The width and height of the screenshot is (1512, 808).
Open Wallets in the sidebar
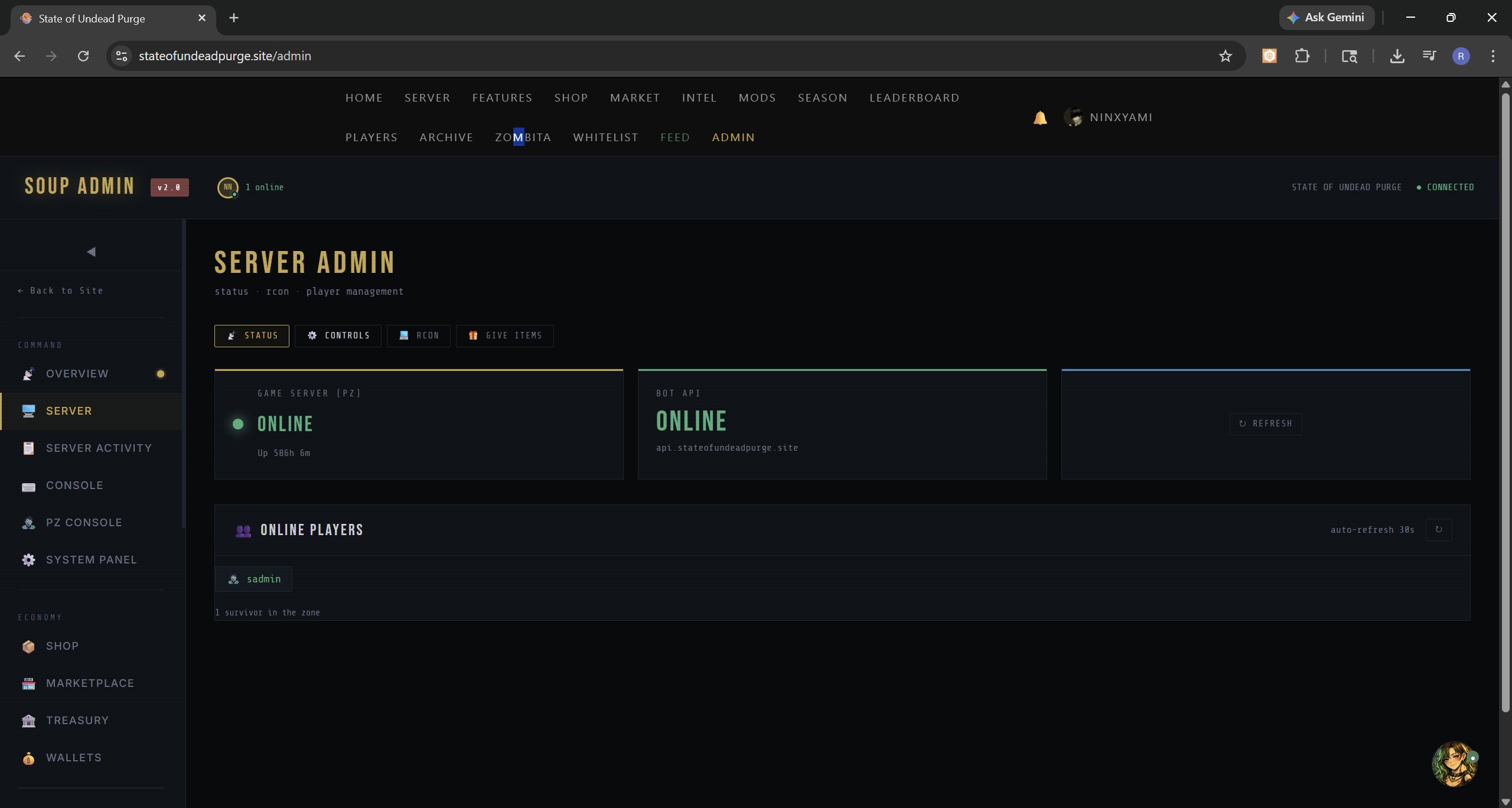point(91,758)
